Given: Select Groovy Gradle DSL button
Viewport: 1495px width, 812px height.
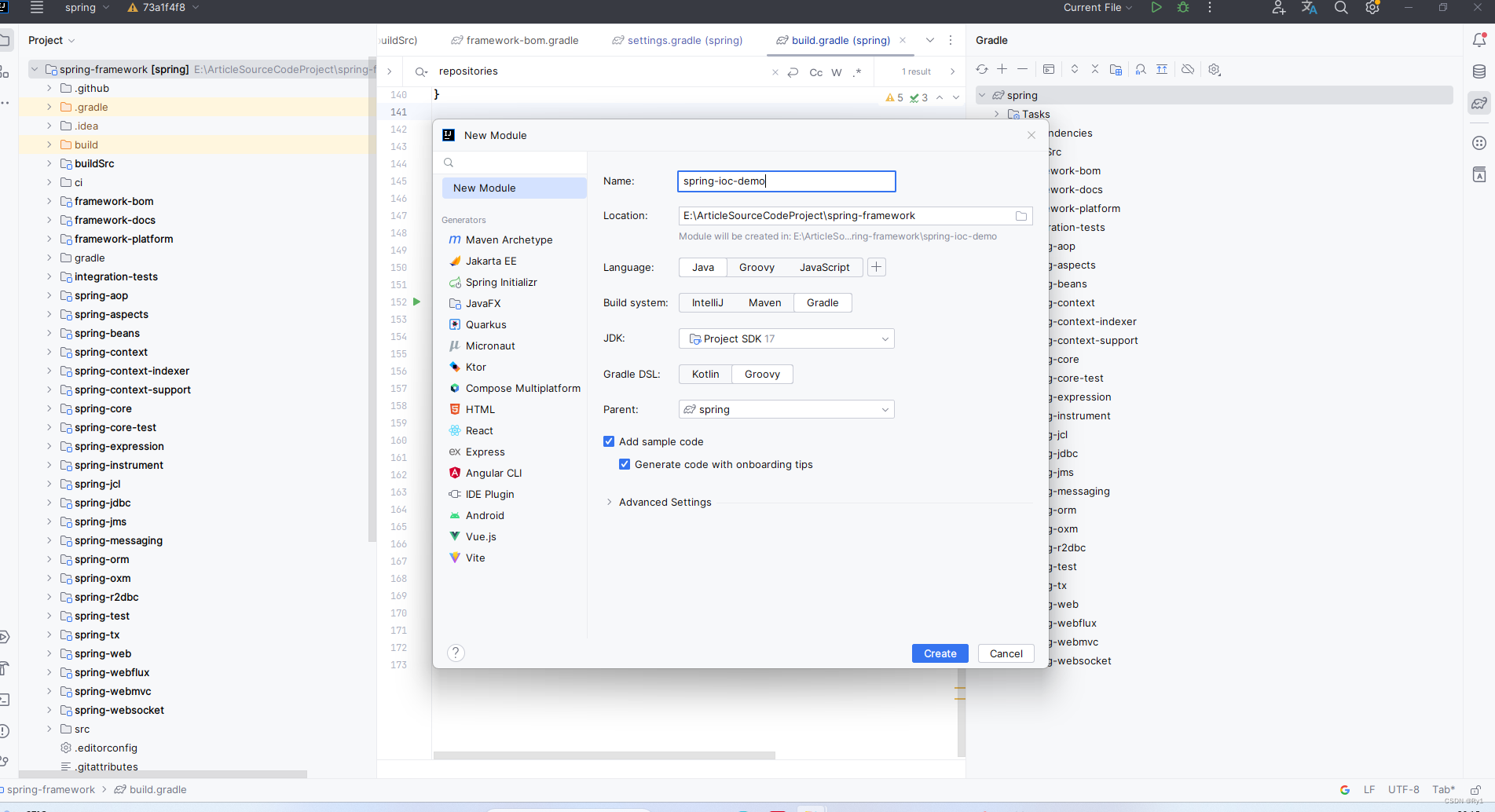Looking at the screenshot, I should click(x=762, y=375).
